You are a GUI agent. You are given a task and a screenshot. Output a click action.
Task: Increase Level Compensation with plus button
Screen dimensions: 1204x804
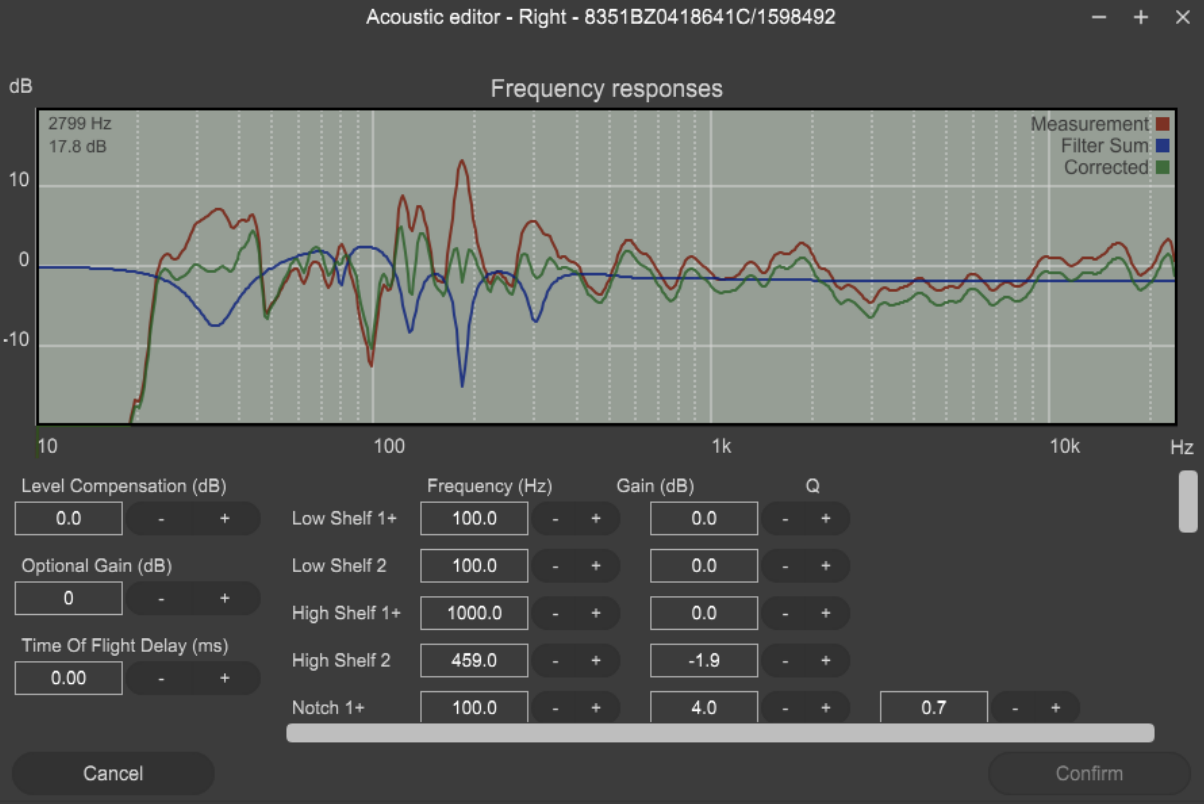pyautogui.click(x=224, y=519)
